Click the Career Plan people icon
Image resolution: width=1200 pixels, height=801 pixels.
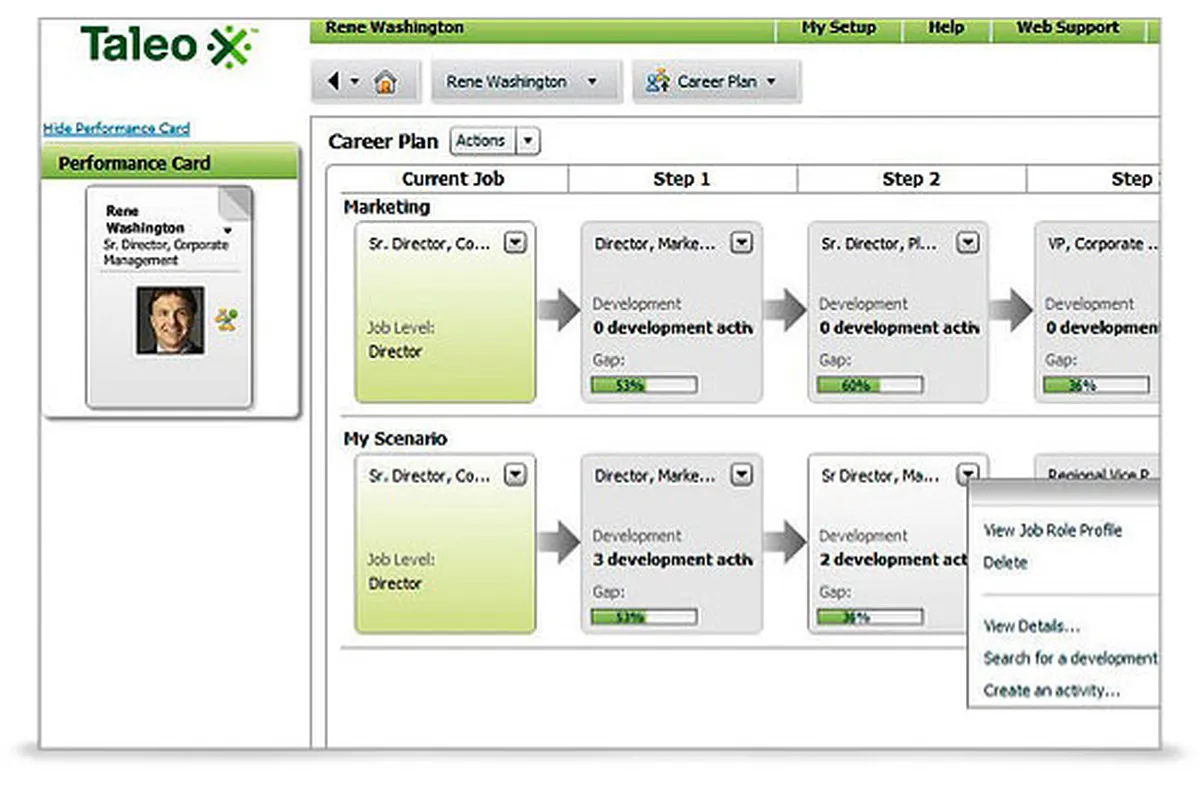pyautogui.click(x=657, y=82)
